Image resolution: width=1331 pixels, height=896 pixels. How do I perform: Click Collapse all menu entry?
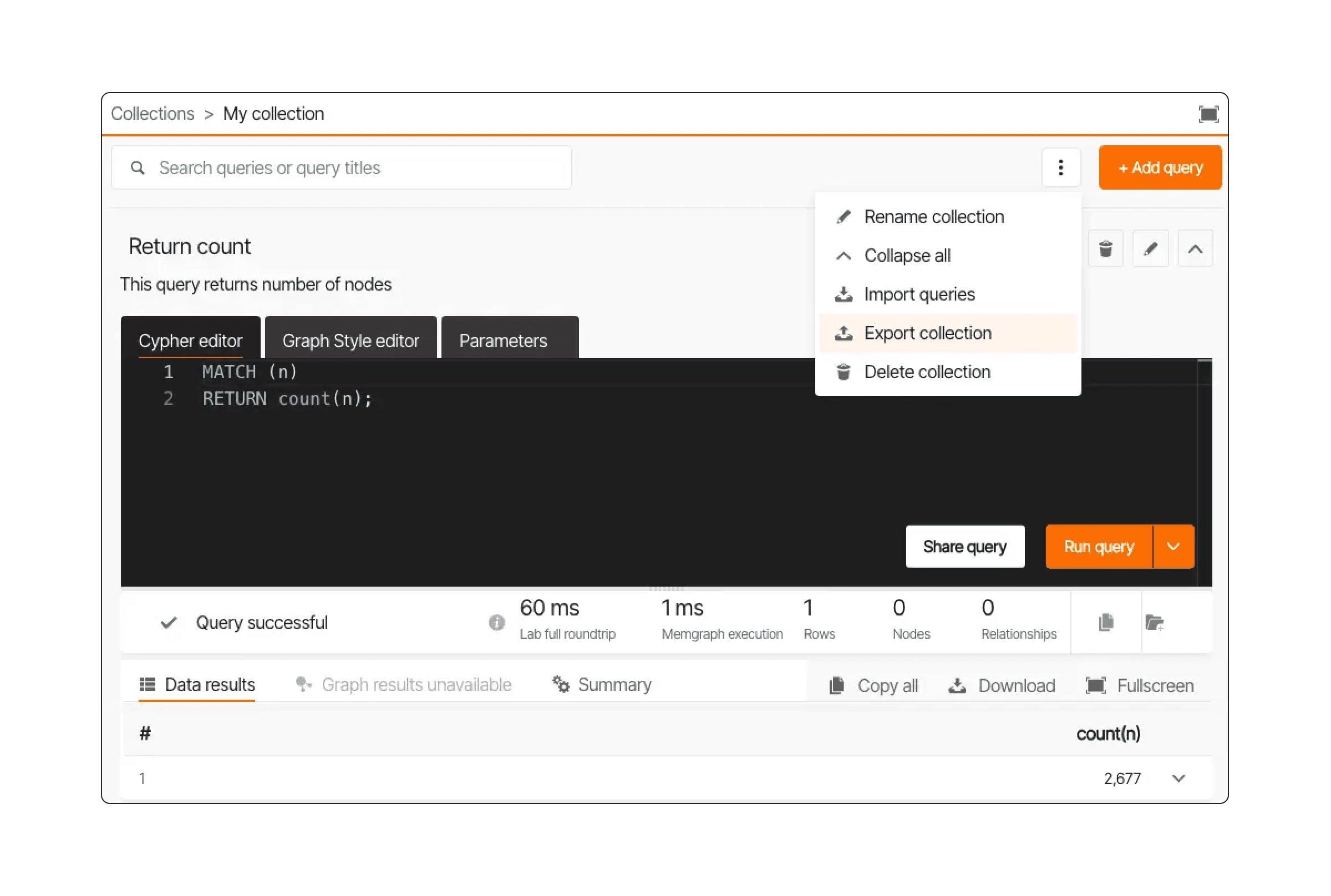pos(907,256)
